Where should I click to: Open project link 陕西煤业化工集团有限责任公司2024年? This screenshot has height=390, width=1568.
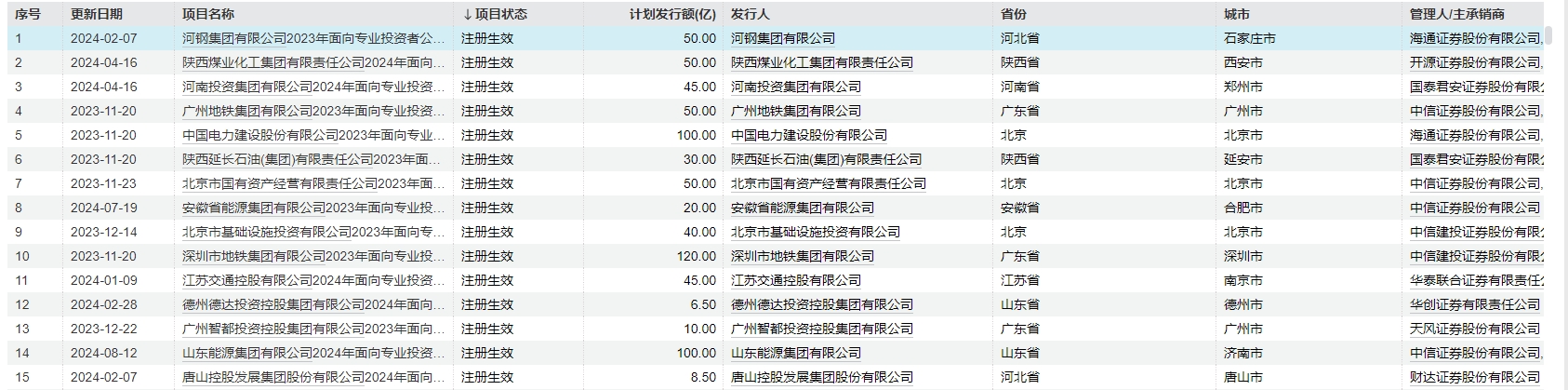314,63
